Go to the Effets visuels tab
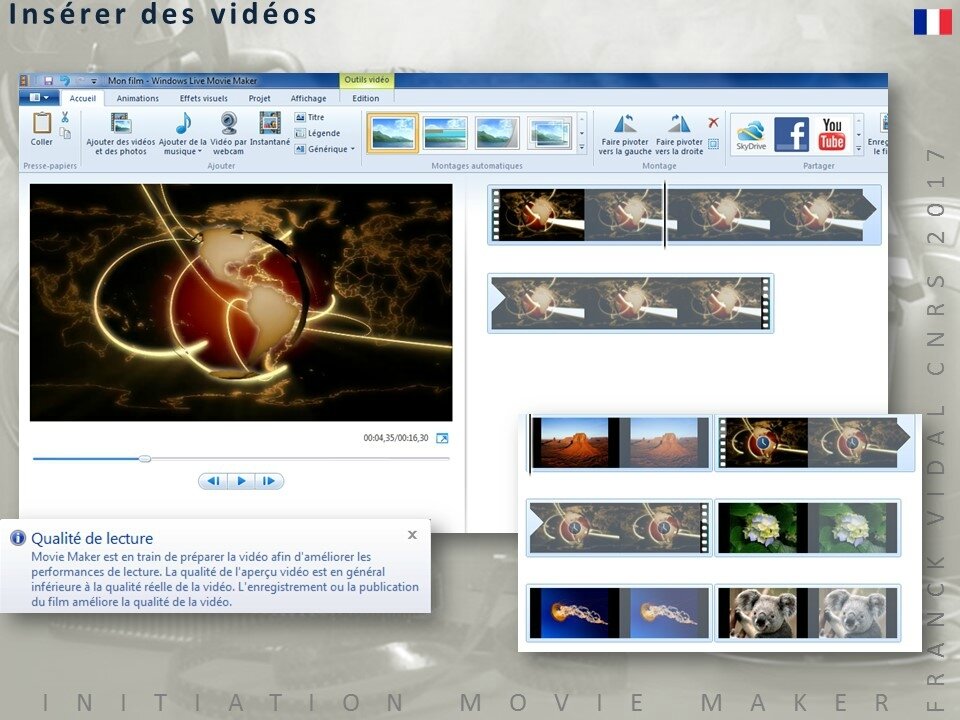 point(203,98)
